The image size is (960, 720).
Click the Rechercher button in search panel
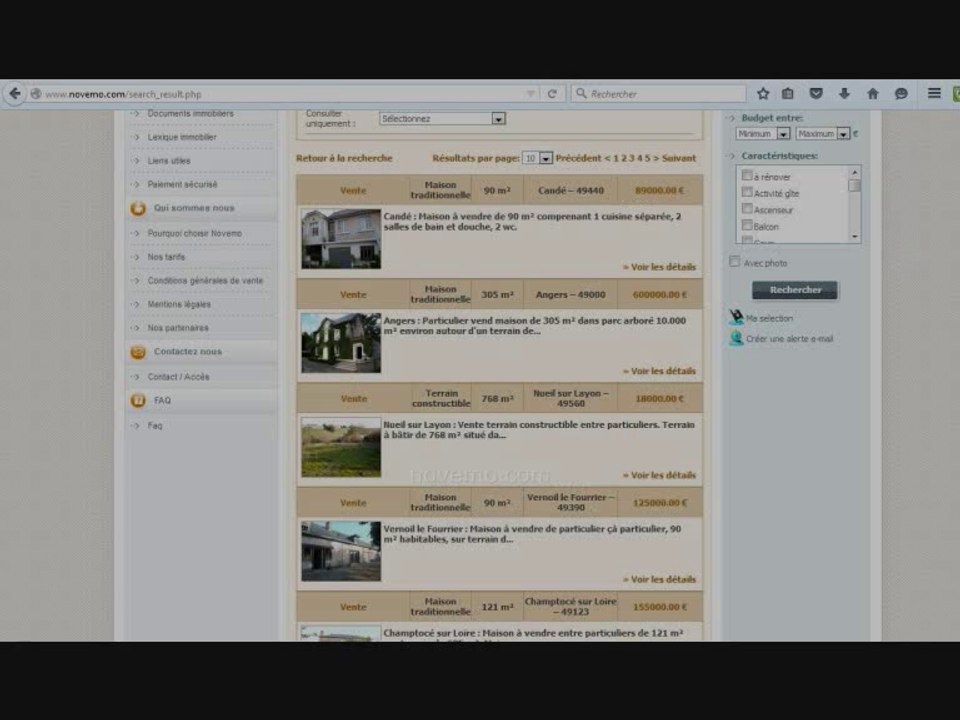click(795, 290)
